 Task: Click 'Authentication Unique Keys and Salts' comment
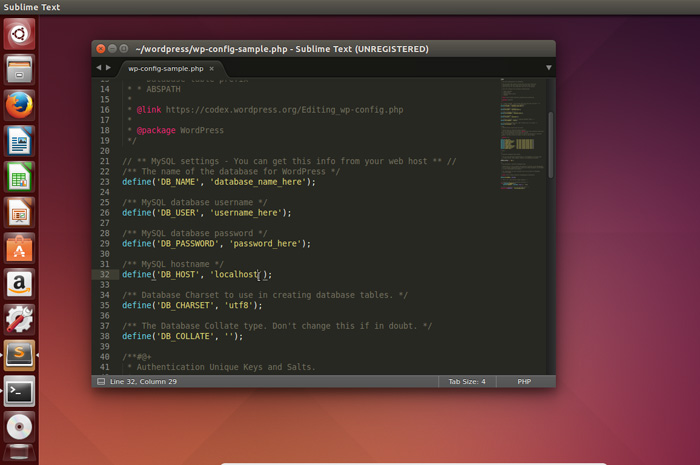click(x=226, y=367)
